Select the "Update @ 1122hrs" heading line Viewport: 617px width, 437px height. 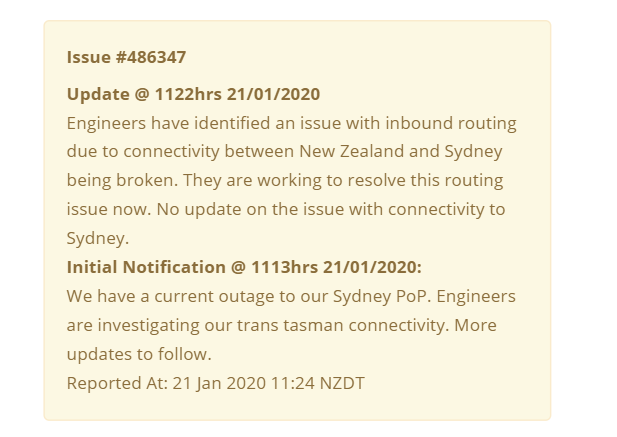(x=193, y=94)
